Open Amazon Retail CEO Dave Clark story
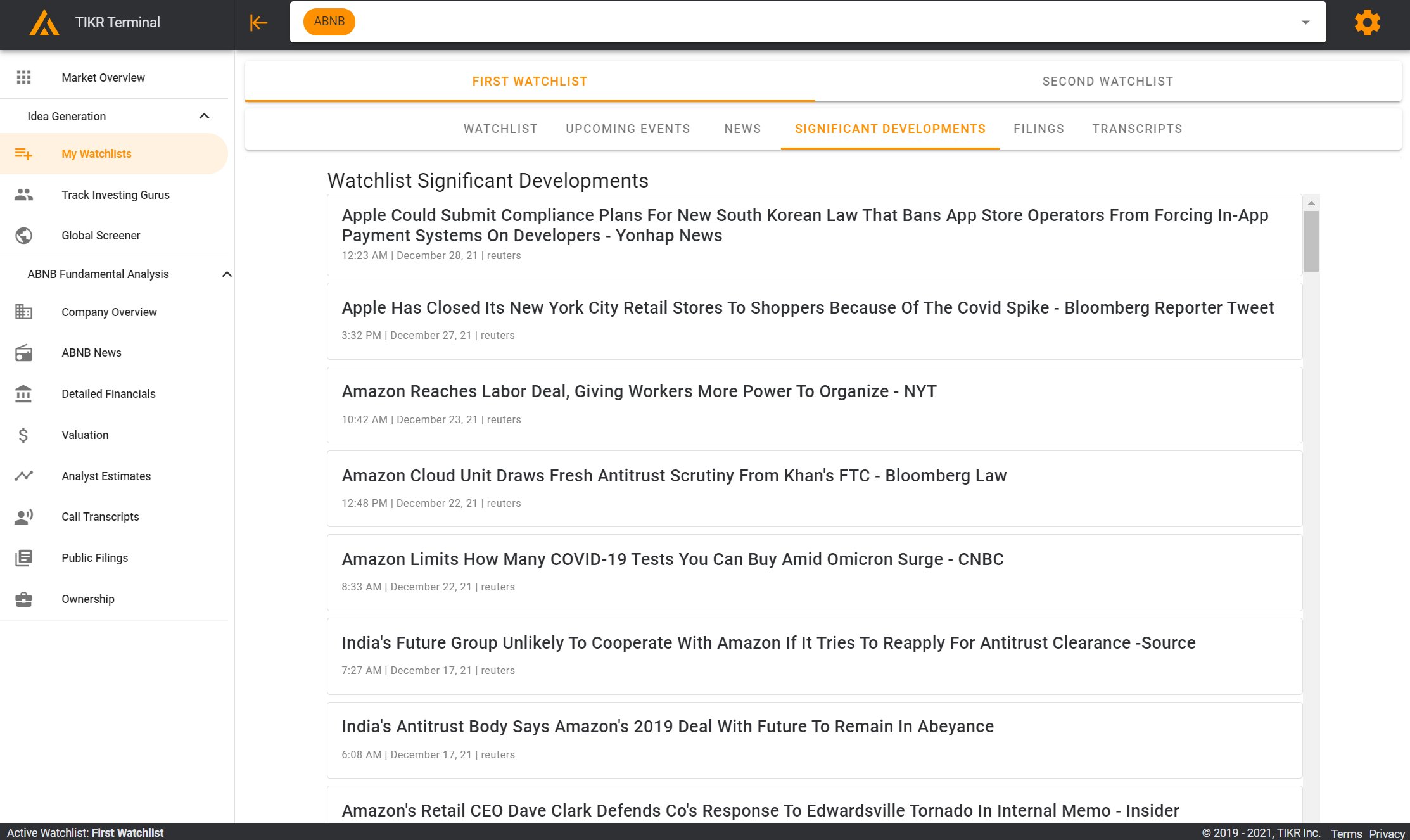 (815, 805)
